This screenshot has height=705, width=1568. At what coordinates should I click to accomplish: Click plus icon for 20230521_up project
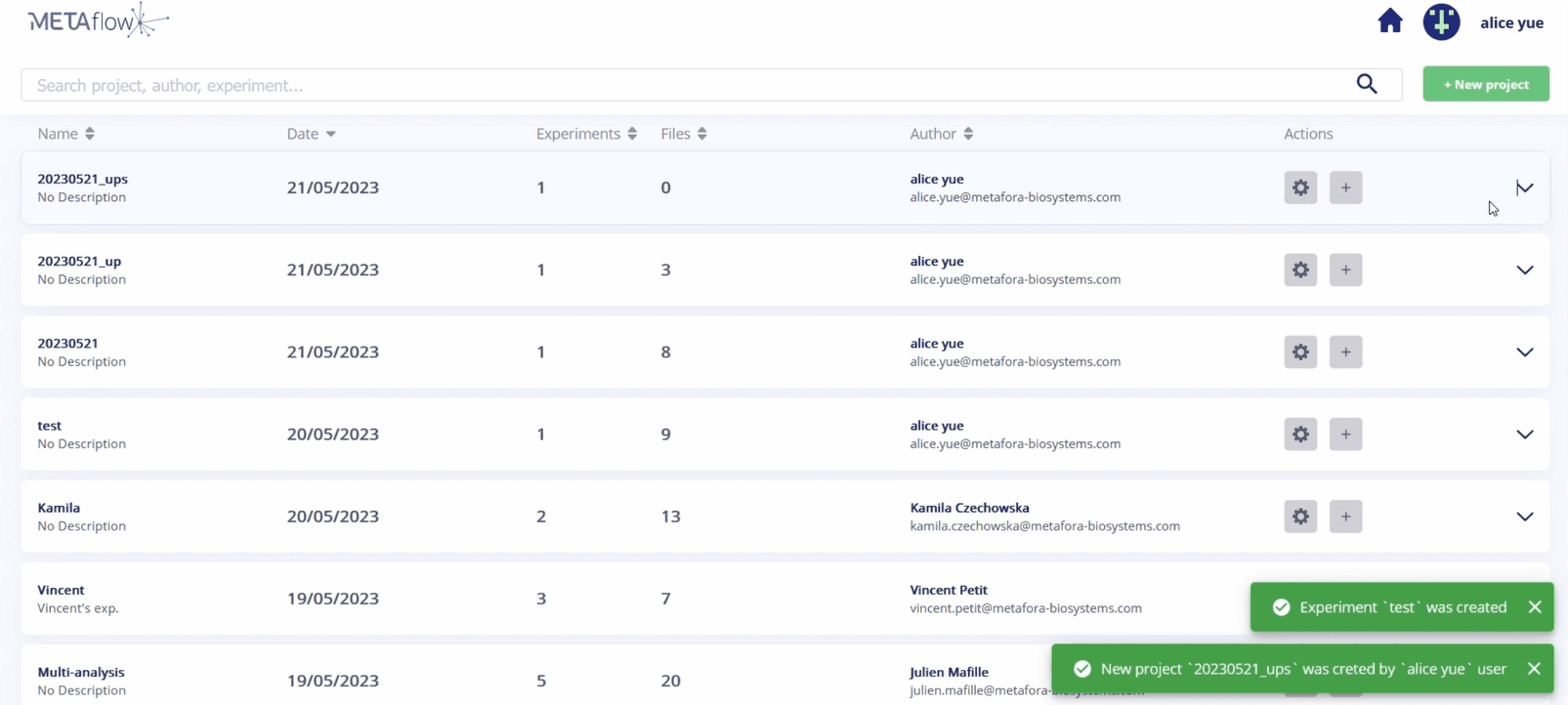pyautogui.click(x=1345, y=270)
